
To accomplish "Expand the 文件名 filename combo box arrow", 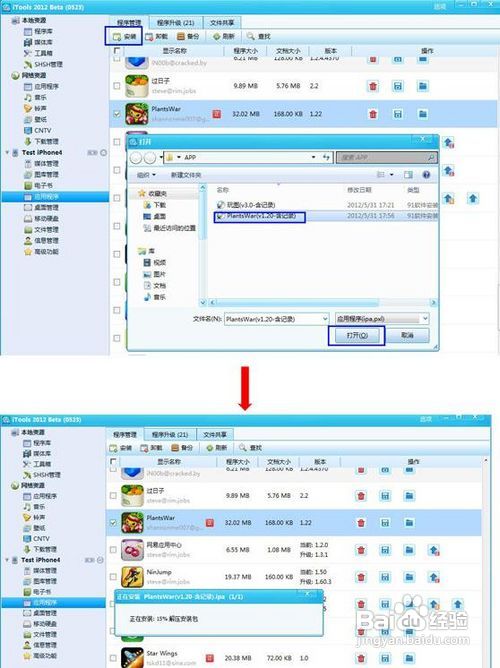I will click(325, 319).
